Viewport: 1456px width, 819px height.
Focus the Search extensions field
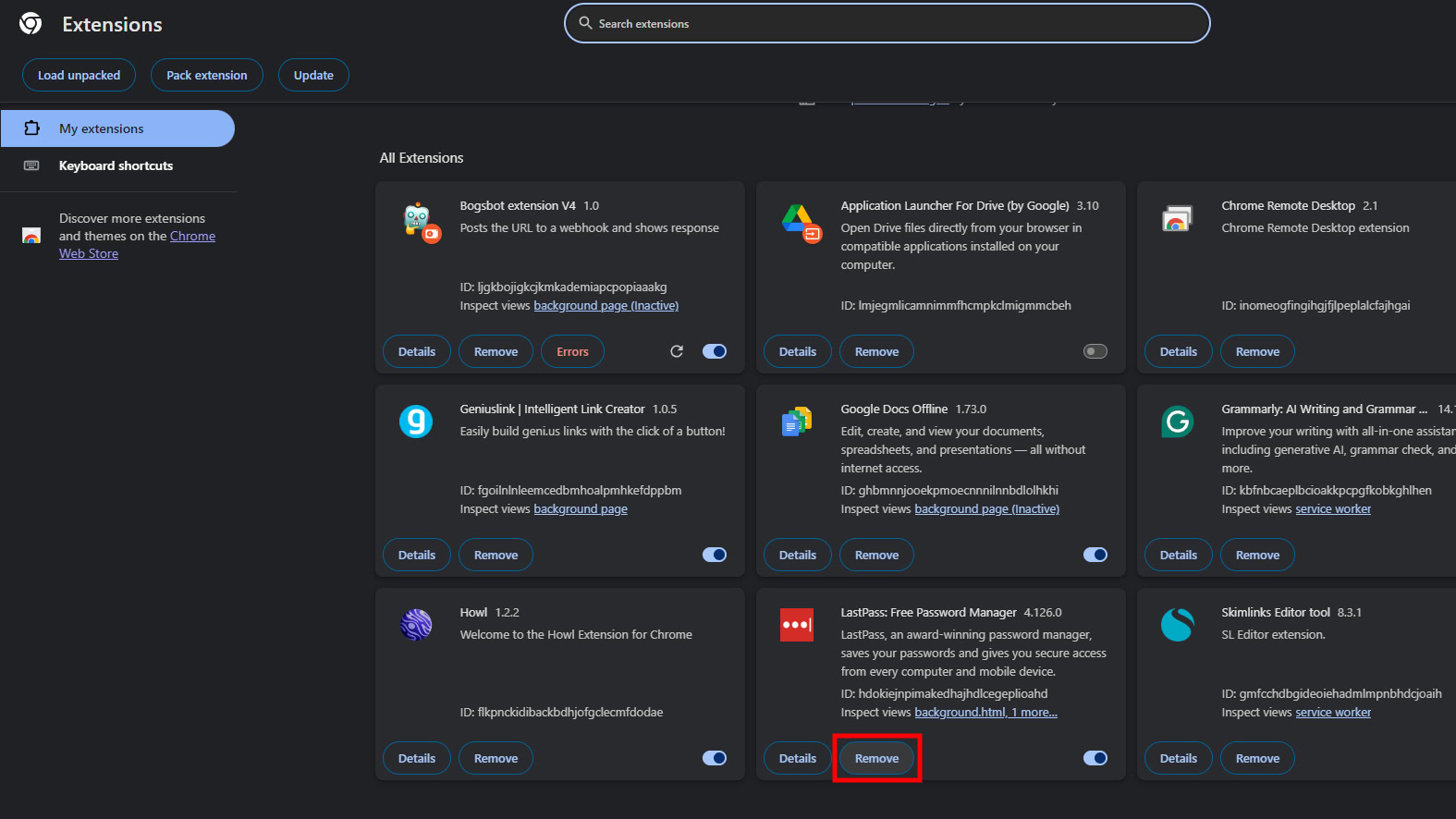click(x=887, y=24)
